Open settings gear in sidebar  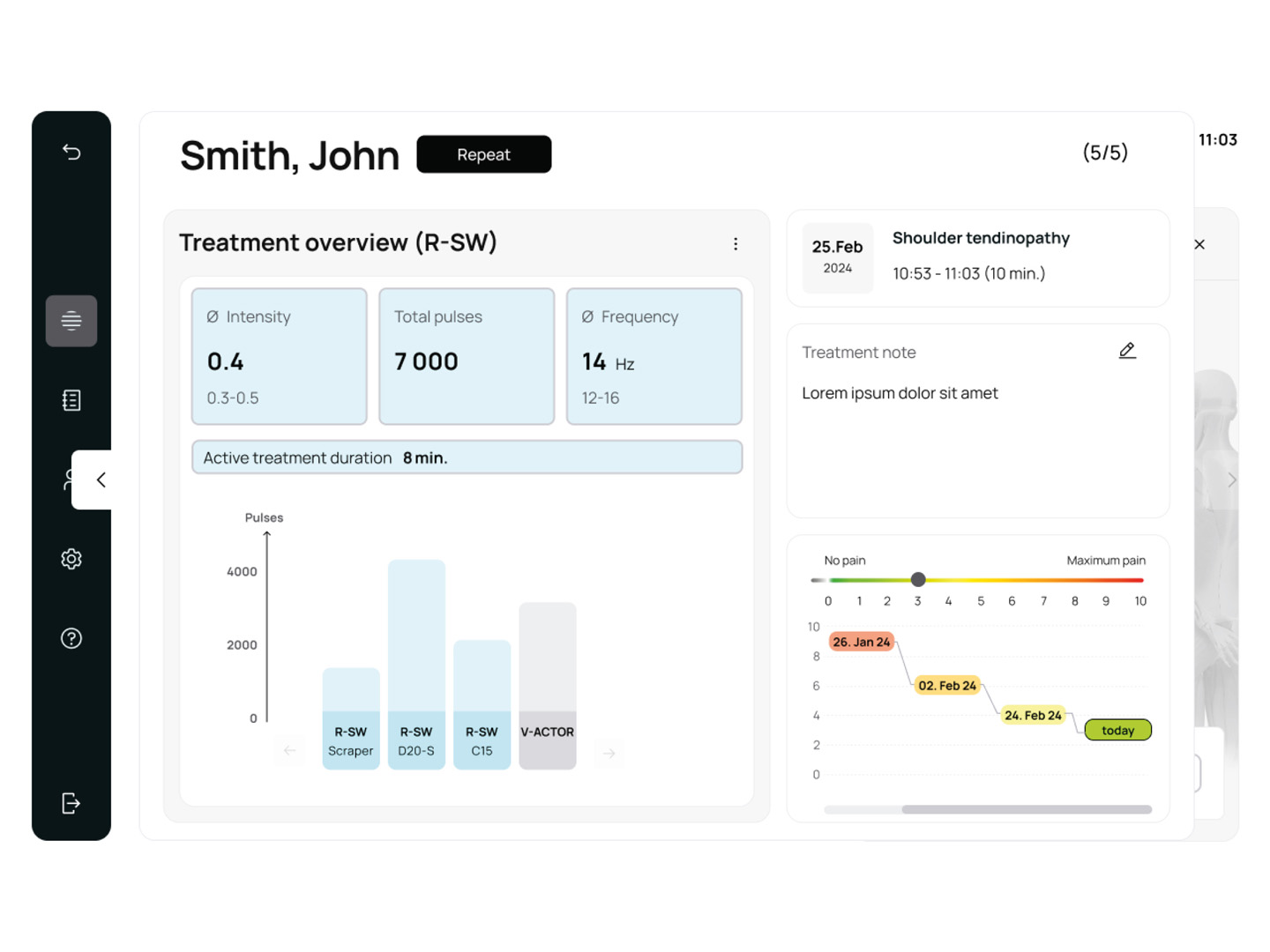71,559
